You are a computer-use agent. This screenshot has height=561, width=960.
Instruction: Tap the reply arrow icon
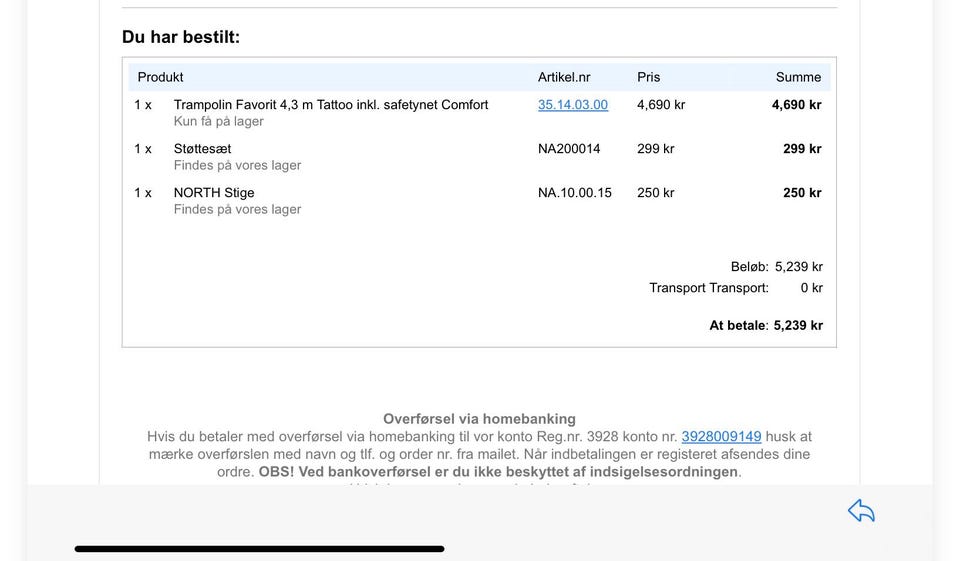coord(861,511)
